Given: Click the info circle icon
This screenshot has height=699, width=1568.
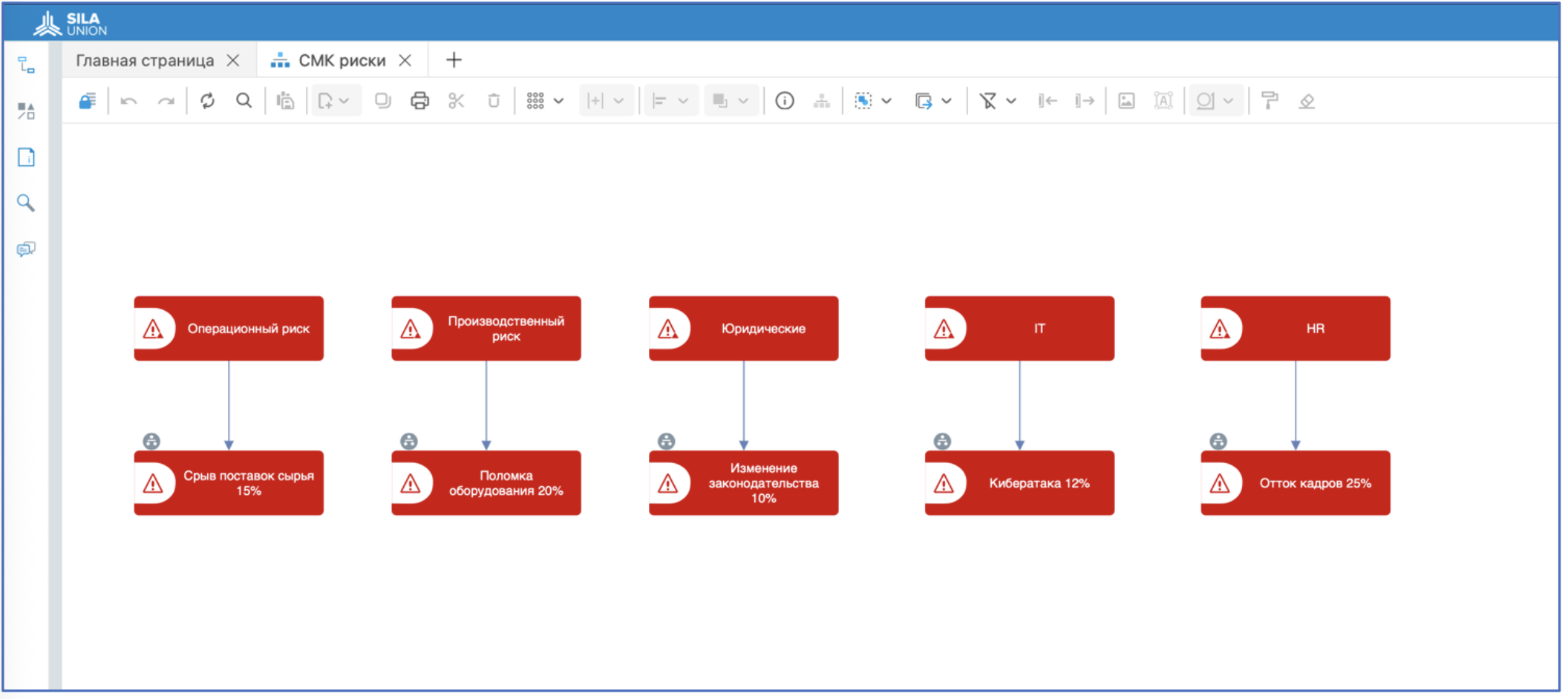Looking at the screenshot, I should click(x=785, y=101).
